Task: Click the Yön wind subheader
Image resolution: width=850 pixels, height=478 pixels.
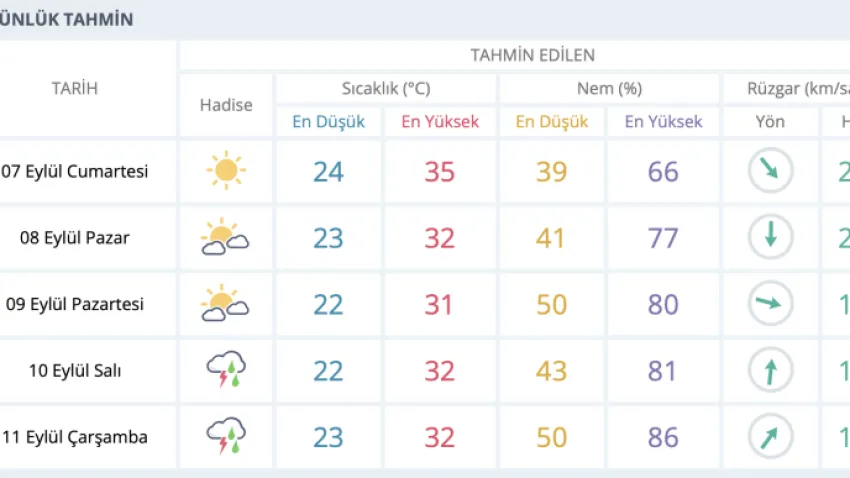Action: (770, 121)
